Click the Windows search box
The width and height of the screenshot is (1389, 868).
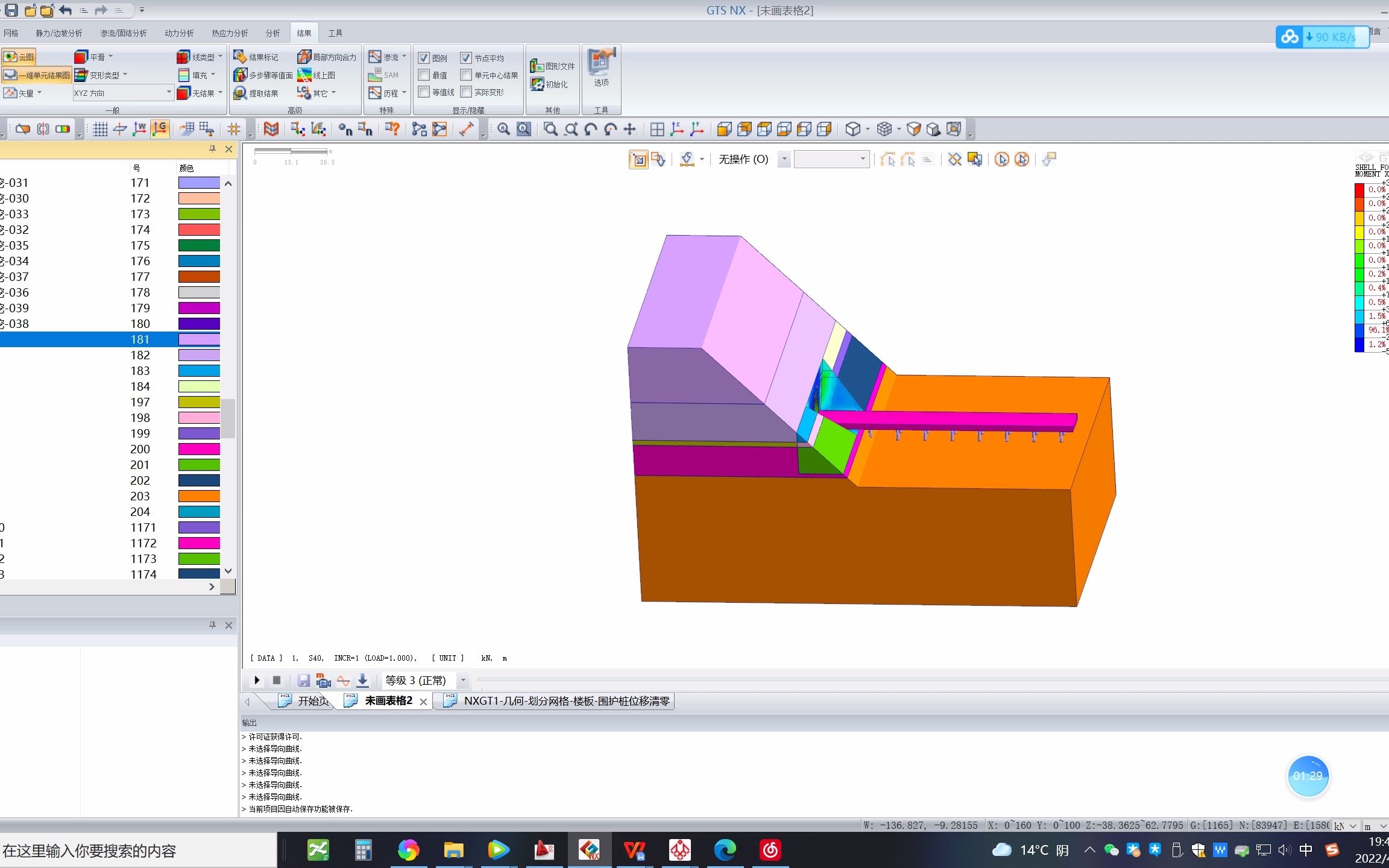(137, 851)
